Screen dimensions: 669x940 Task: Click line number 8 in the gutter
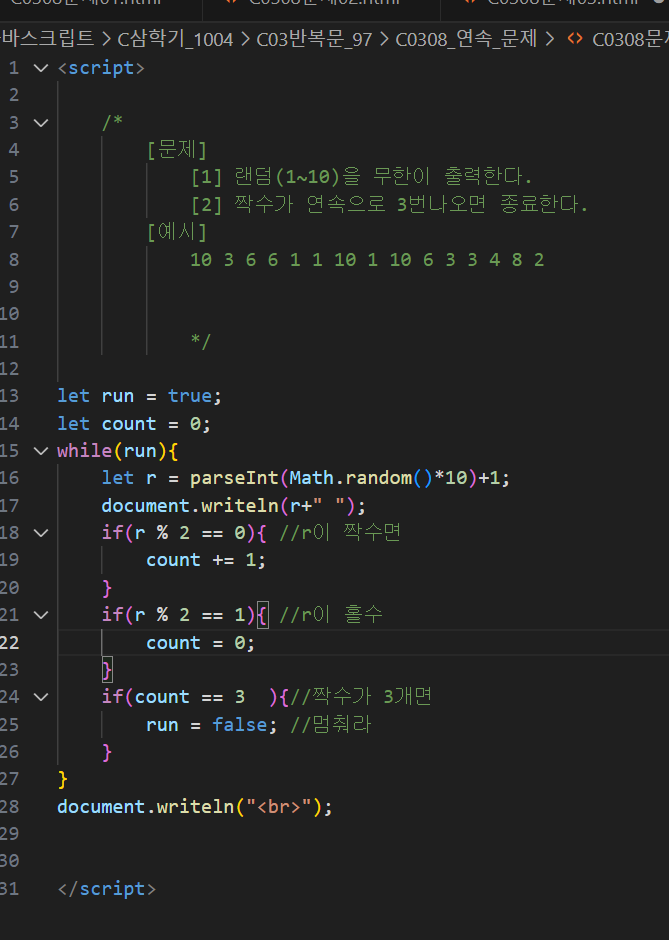click(x=14, y=260)
